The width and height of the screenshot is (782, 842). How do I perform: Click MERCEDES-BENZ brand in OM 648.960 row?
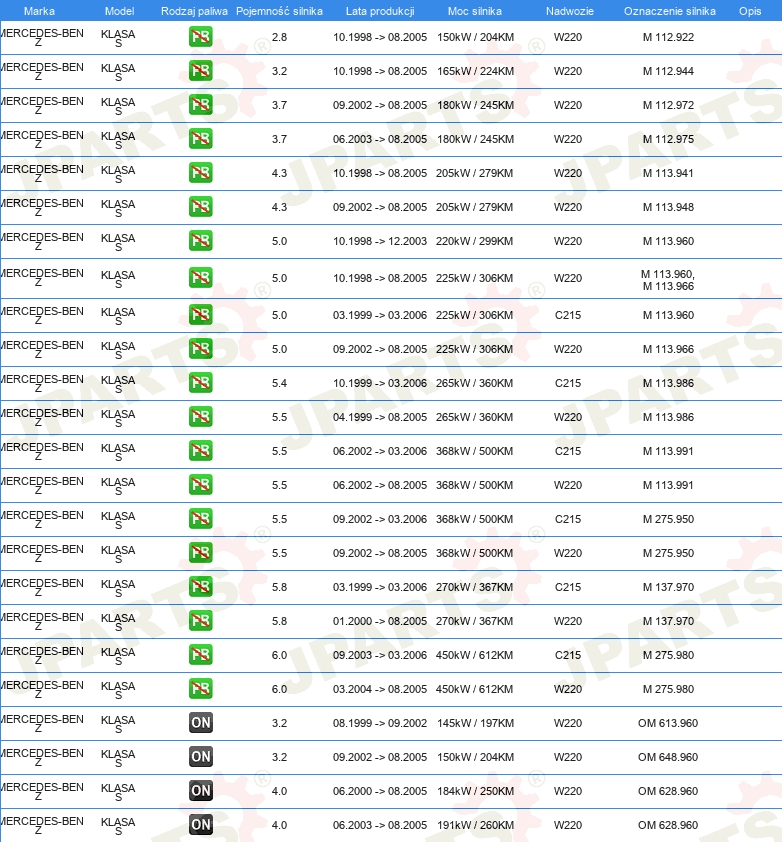[x=42, y=758]
